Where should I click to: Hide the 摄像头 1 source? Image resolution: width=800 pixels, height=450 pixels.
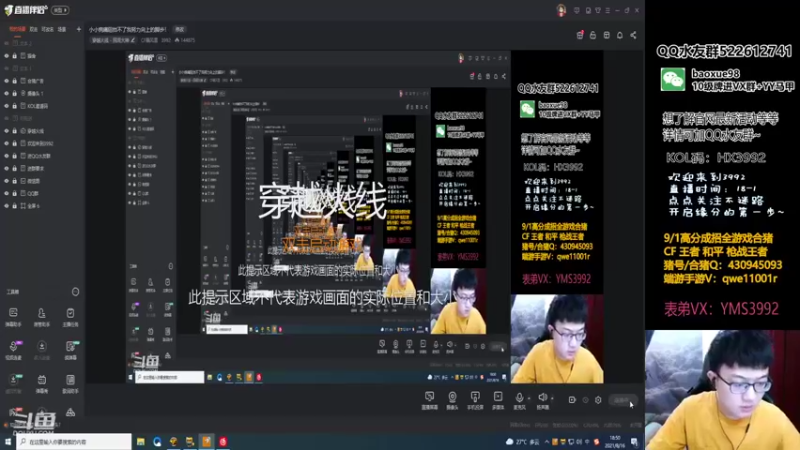coord(7,93)
